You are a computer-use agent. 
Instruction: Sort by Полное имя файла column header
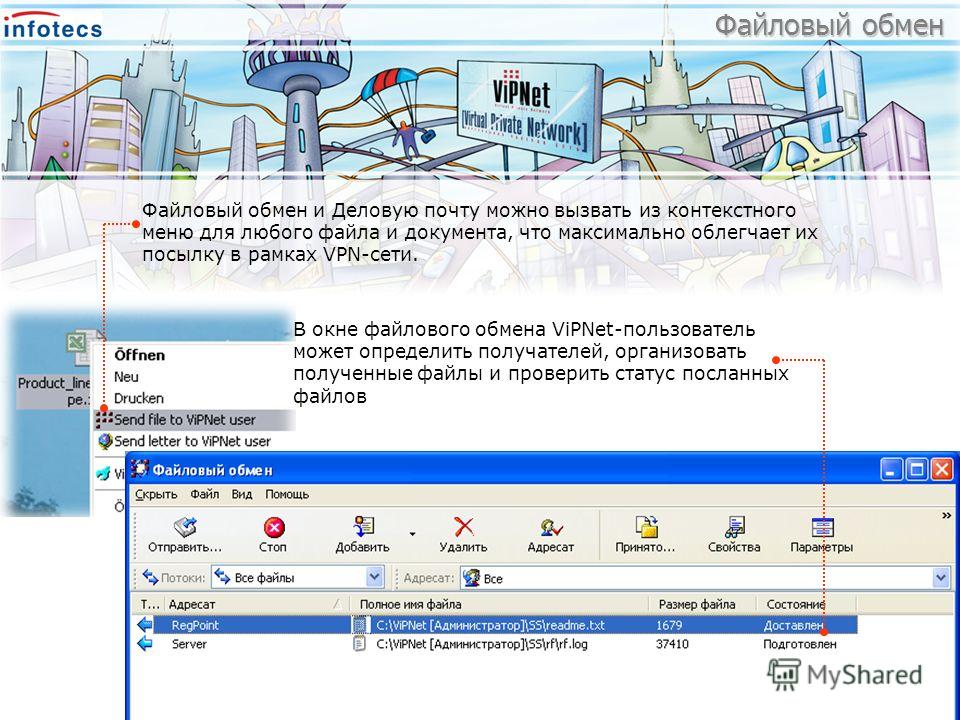tap(501, 604)
